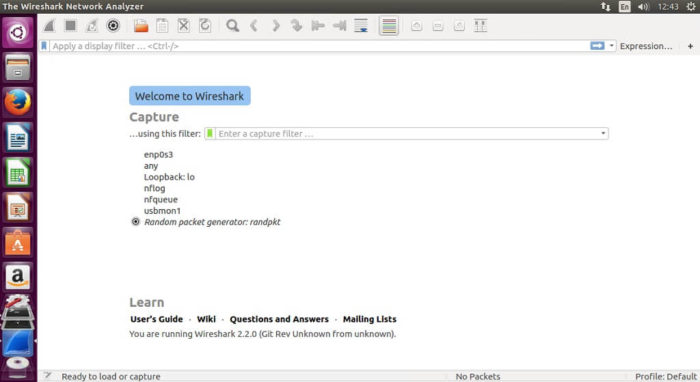Open the Mailing Lists link
700x382 pixels.
370,319
